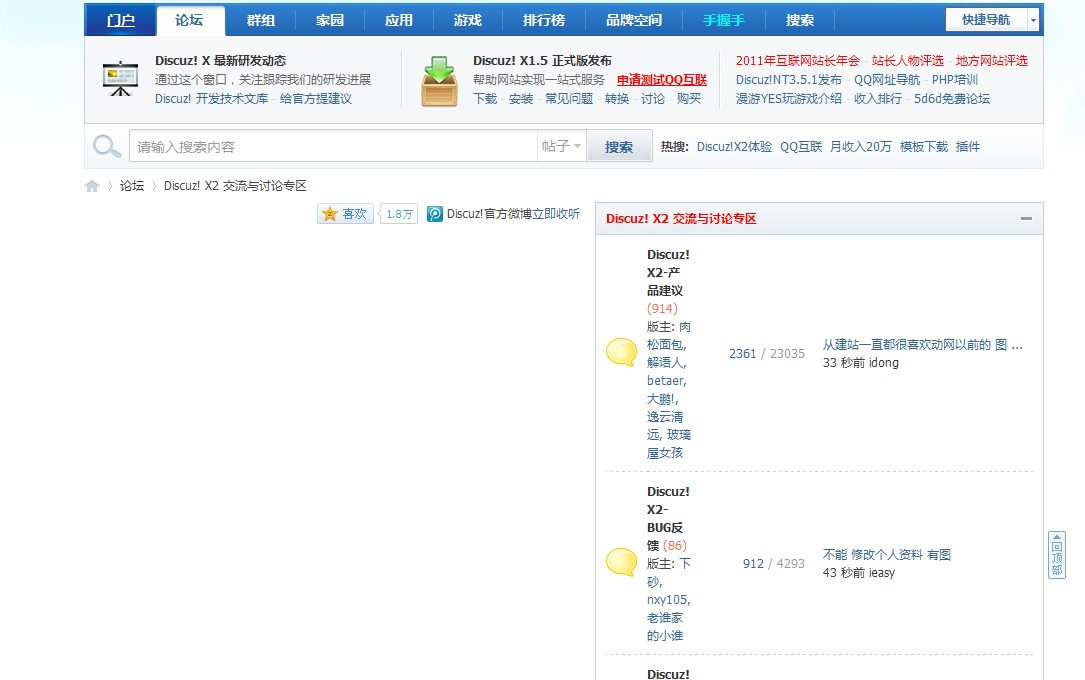Open 2011年互联网站长年会 link
This screenshot has width=1085, height=680.
point(797,61)
